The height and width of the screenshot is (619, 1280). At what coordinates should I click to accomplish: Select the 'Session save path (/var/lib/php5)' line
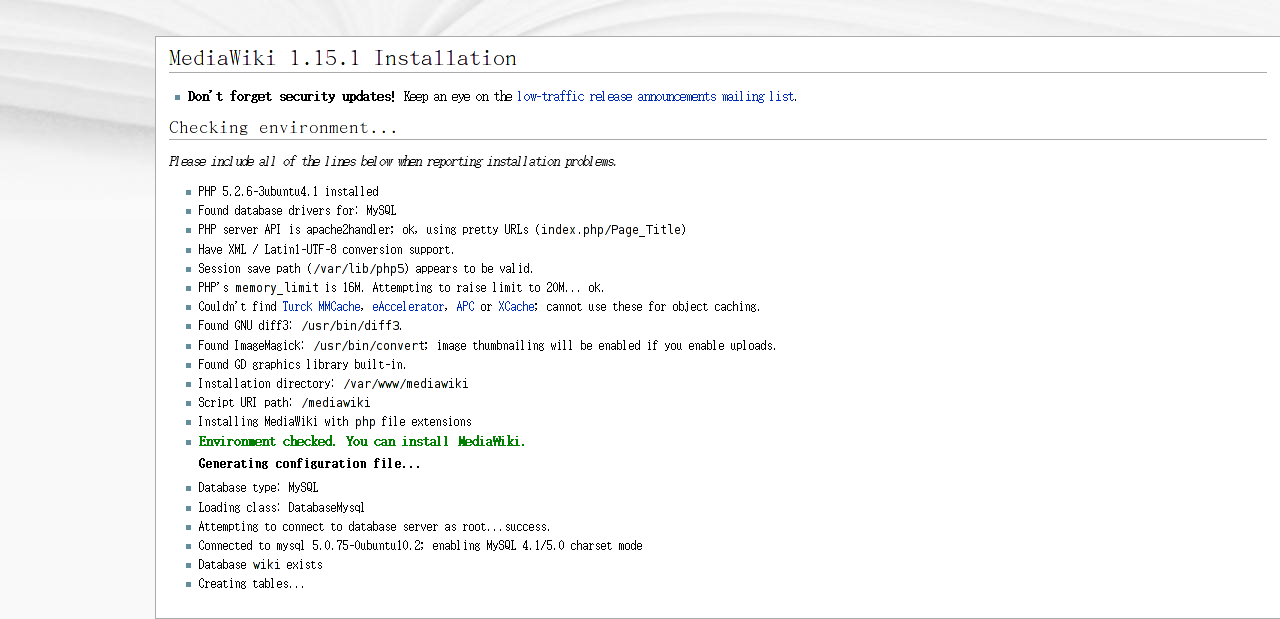click(x=366, y=269)
